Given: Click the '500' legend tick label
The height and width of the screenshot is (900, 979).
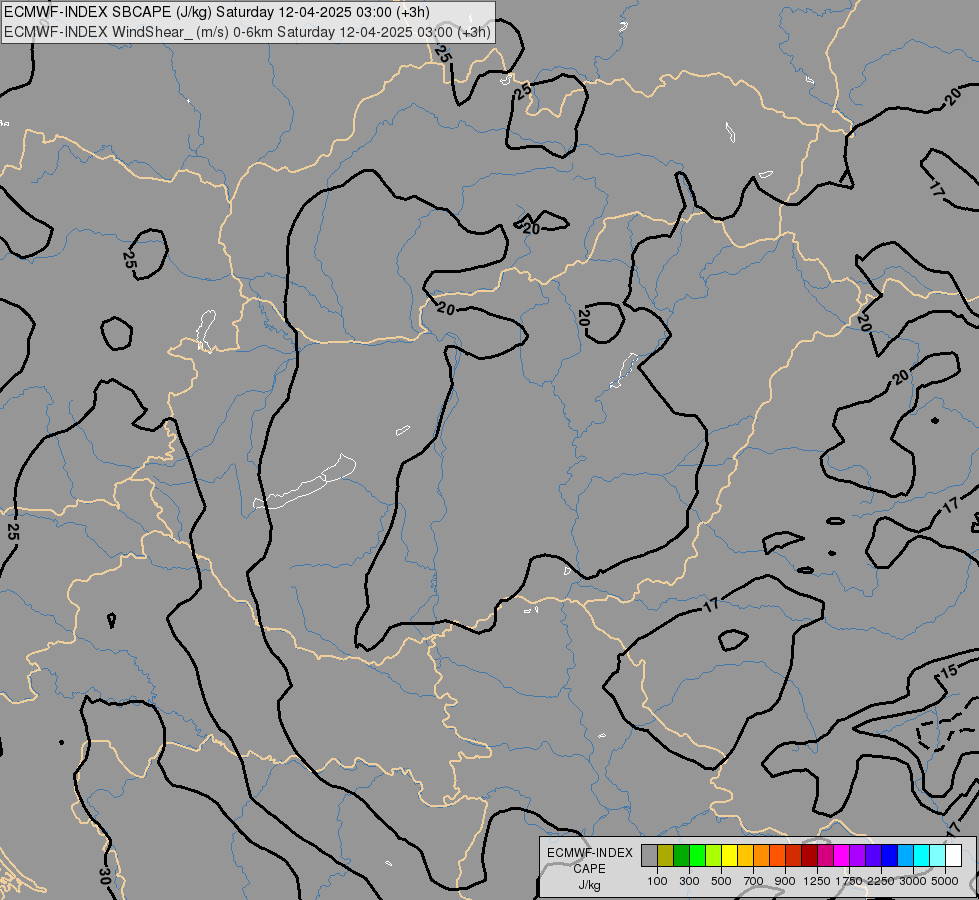Looking at the screenshot, I should pyautogui.click(x=721, y=881).
